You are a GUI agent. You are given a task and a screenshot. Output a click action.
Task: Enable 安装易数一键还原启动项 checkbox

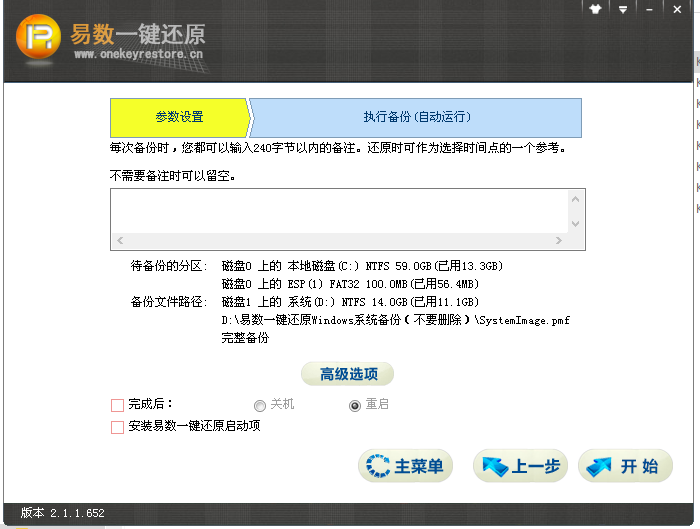click(117, 427)
